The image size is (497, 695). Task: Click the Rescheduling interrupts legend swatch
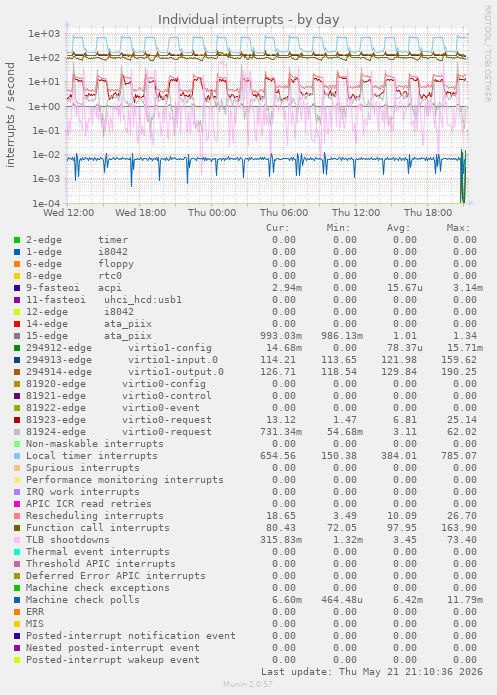click(x=17, y=516)
